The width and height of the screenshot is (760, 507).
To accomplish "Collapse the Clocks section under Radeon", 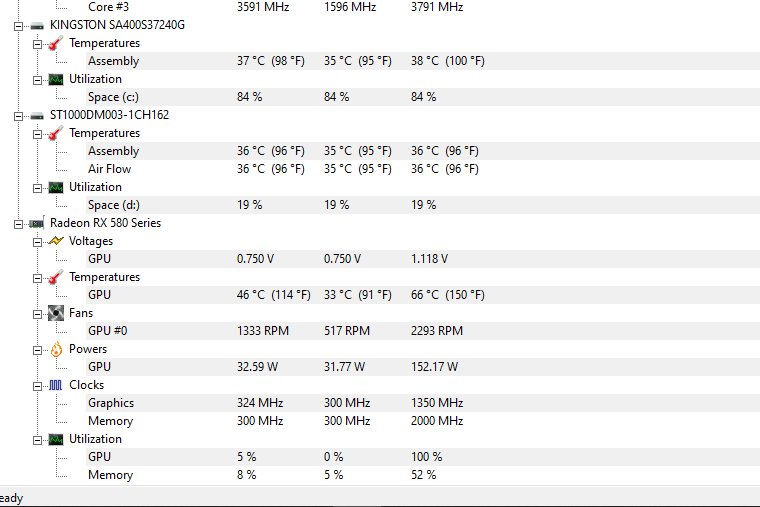I will click(37, 386).
